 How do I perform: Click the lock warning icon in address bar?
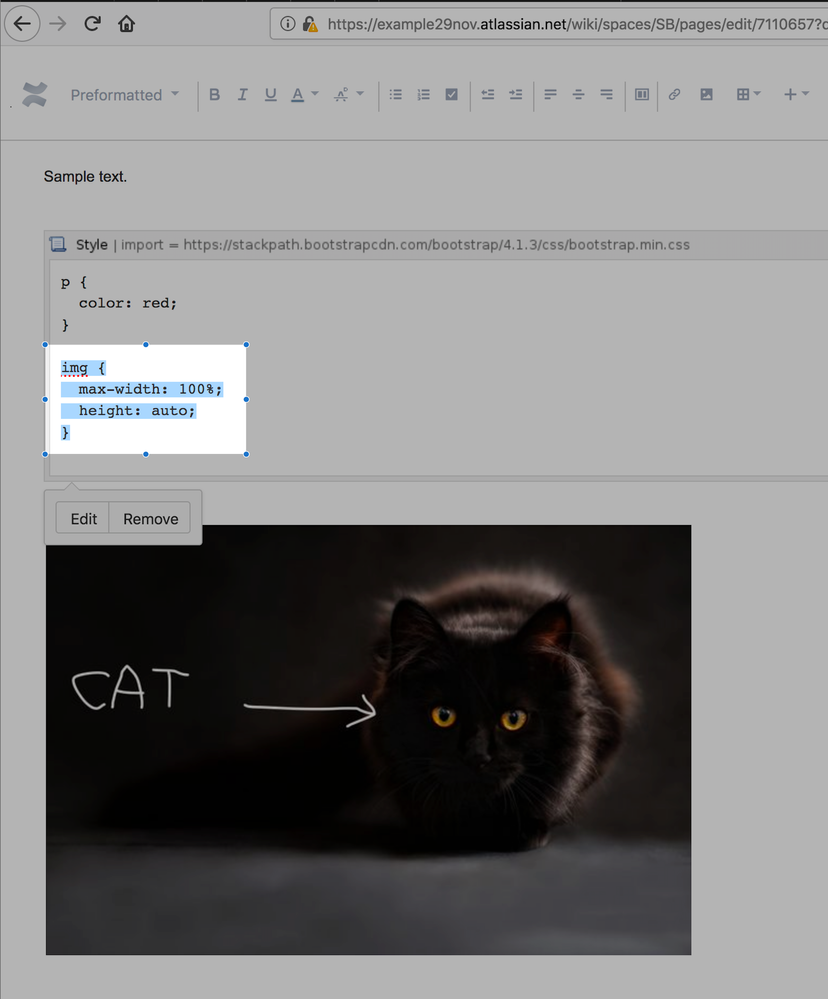[x=310, y=24]
